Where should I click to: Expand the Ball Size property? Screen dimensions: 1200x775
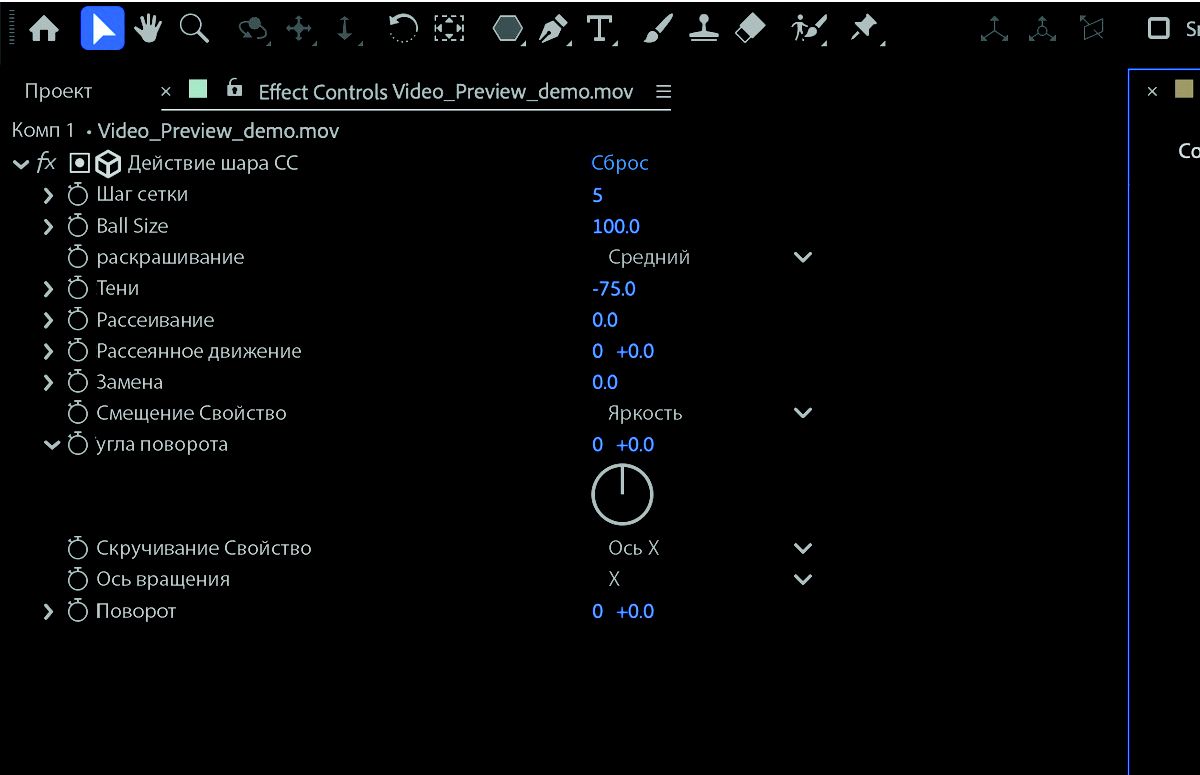point(48,227)
